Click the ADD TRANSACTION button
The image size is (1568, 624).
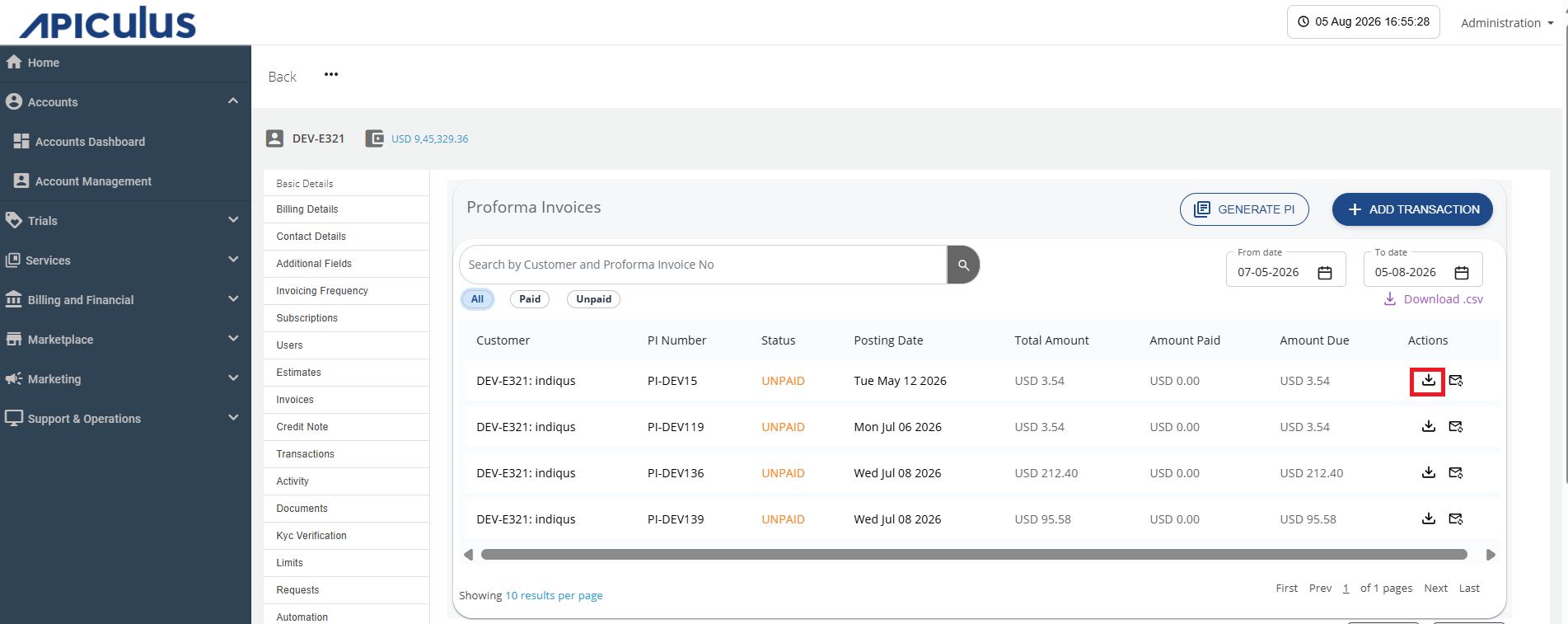point(1412,209)
